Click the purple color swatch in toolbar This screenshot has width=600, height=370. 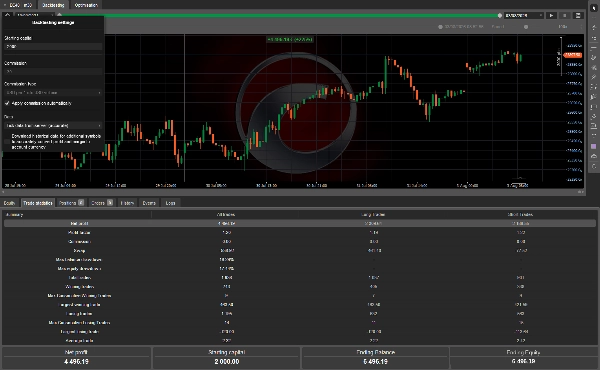pyautogui.click(x=594, y=147)
